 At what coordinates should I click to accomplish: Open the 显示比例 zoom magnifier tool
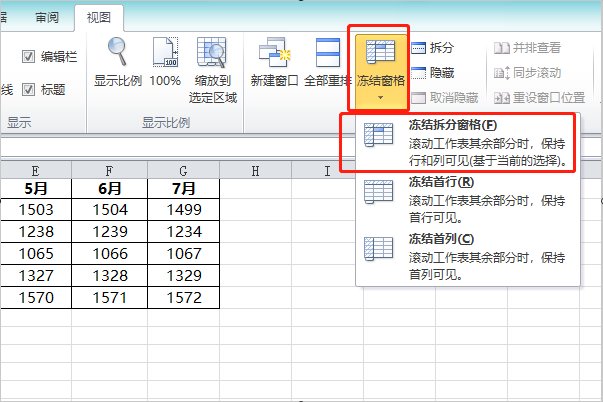click(117, 52)
